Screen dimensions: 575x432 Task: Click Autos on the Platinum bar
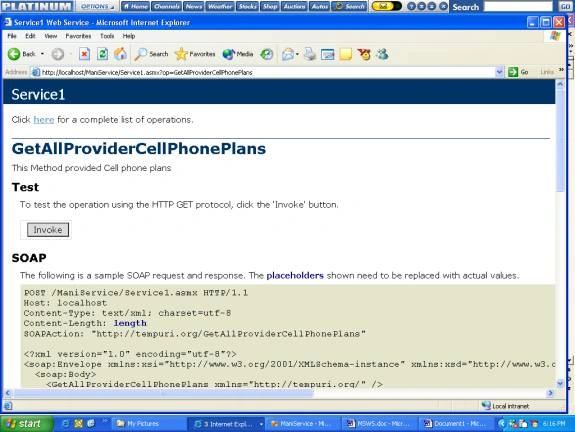coord(319,6)
